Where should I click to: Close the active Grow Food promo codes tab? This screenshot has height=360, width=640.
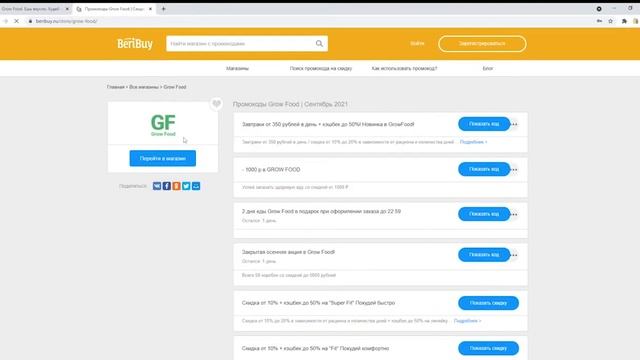tap(150, 9)
